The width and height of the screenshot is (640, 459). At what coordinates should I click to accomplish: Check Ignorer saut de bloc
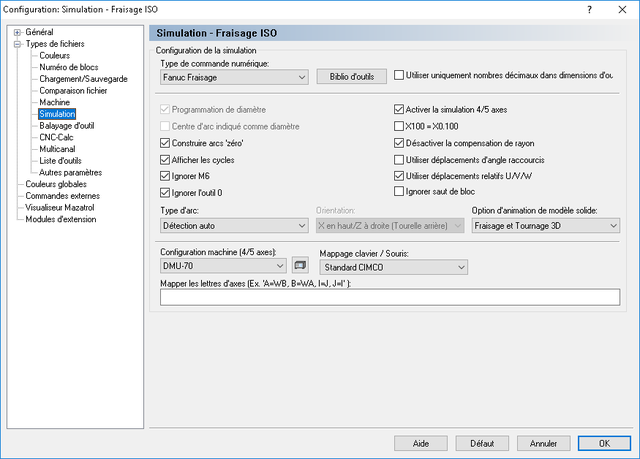pos(399,191)
